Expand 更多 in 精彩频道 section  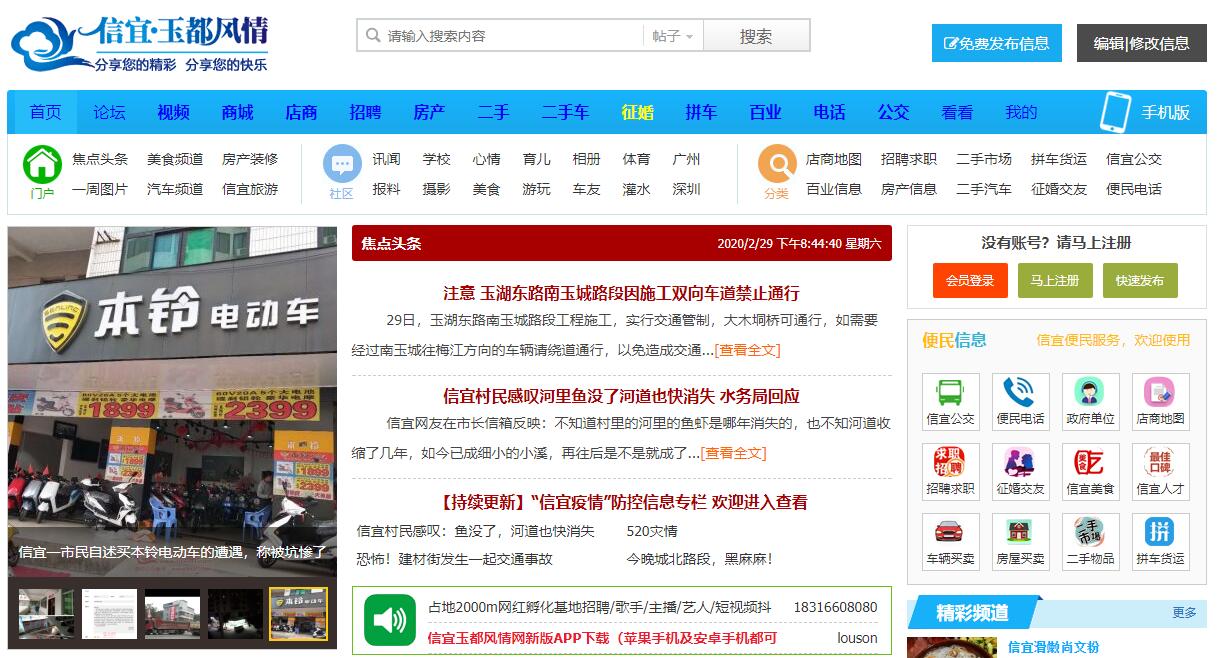(x=1184, y=612)
